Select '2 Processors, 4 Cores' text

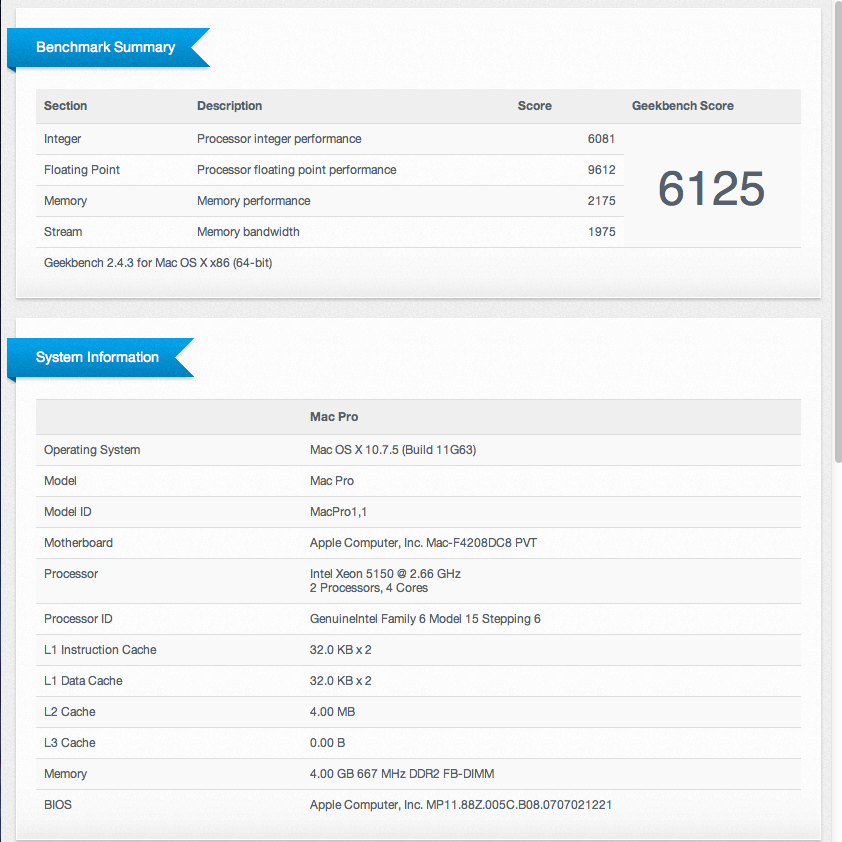pos(368,588)
